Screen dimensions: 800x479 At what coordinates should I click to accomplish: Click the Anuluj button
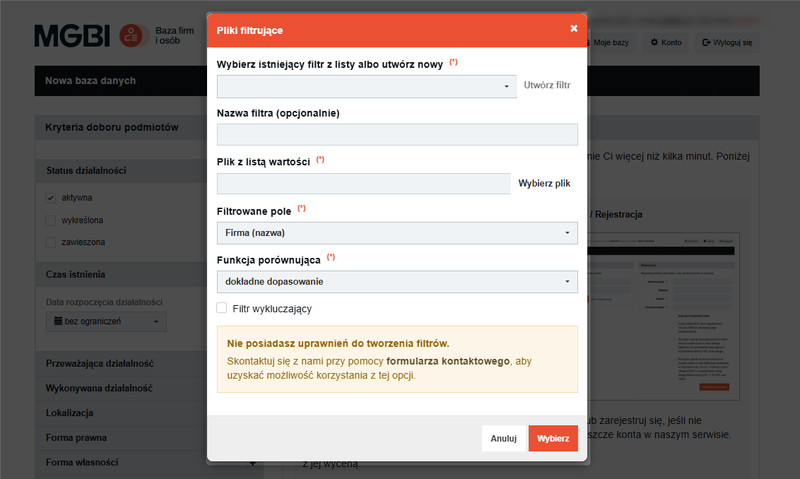(x=503, y=438)
